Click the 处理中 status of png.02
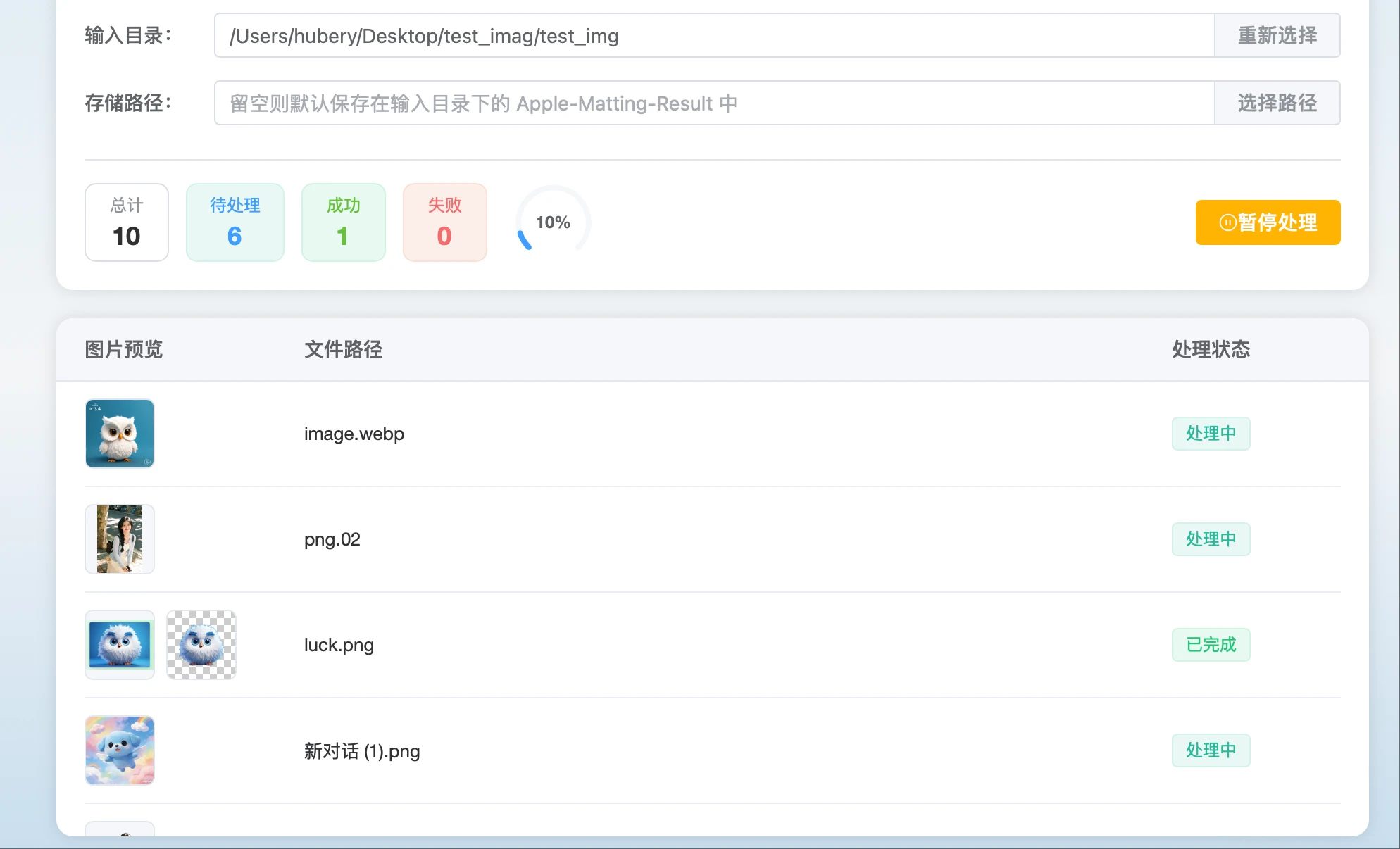Screen dimensions: 1400x849 point(1211,539)
